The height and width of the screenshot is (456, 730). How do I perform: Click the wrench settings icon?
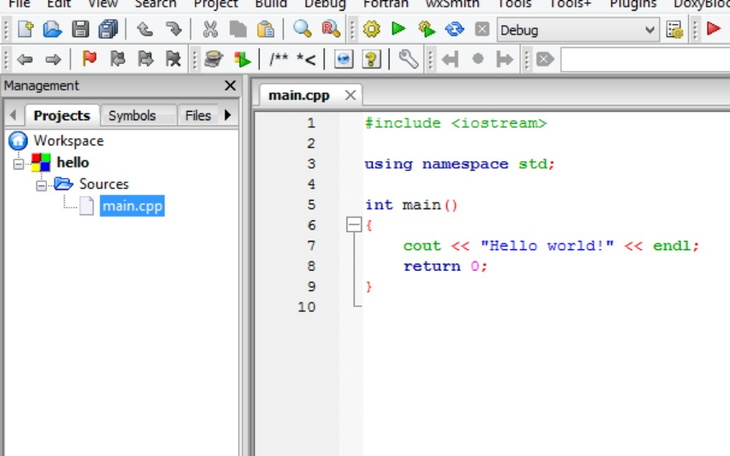pos(408,60)
